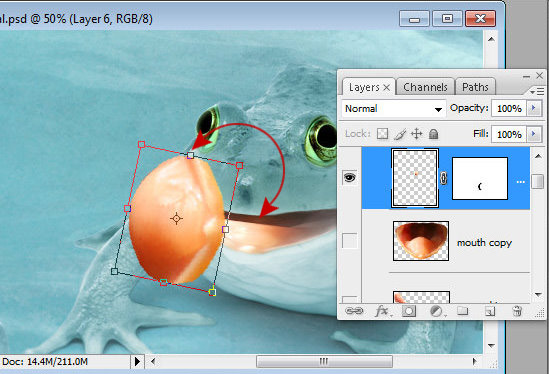Toggle lock all padlock icon
Screen dimensions: 549x374
pyautogui.click(x=433, y=134)
